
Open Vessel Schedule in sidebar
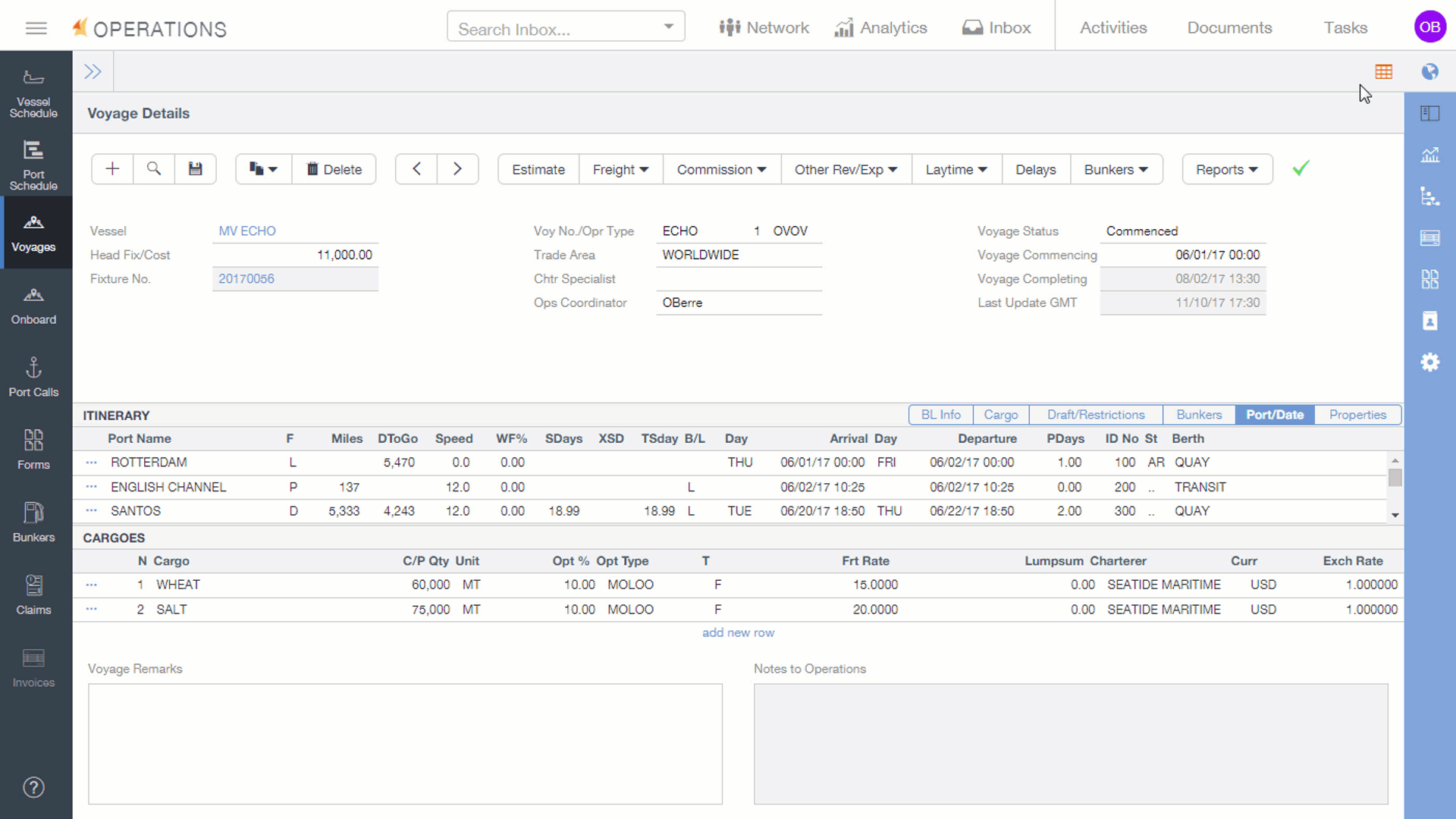(x=33, y=95)
